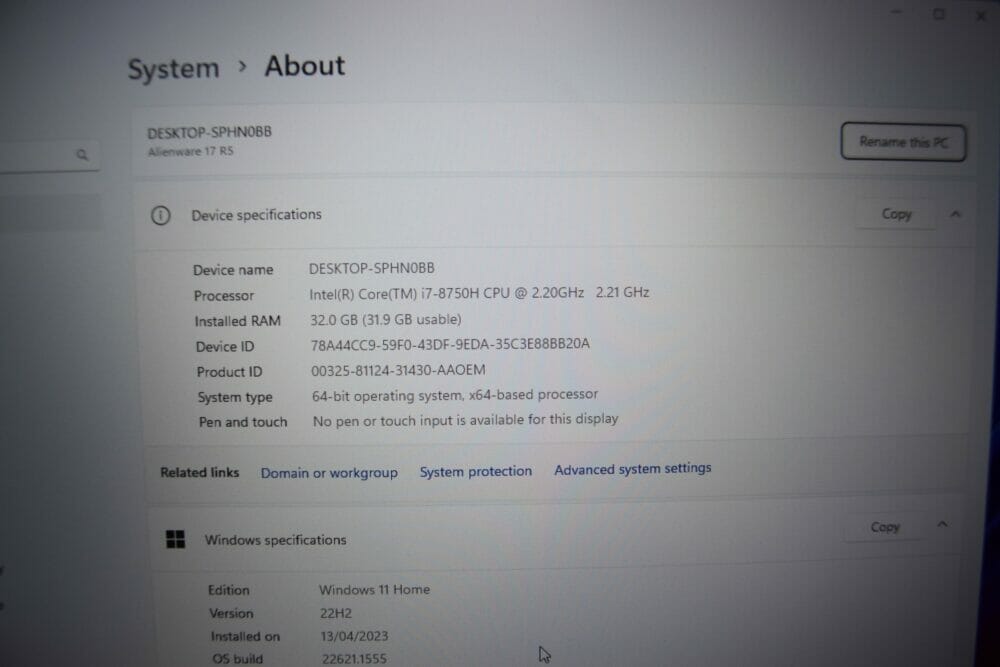Open Advanced system settings link
This screenshot has width=1000, height=667.
click(x=633, y=469)
